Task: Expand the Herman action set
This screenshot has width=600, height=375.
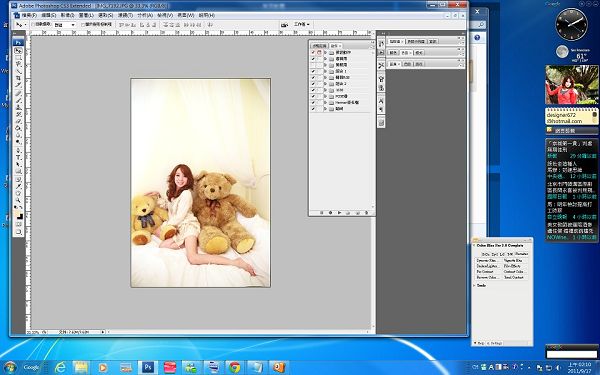Action: coord(325,103)
